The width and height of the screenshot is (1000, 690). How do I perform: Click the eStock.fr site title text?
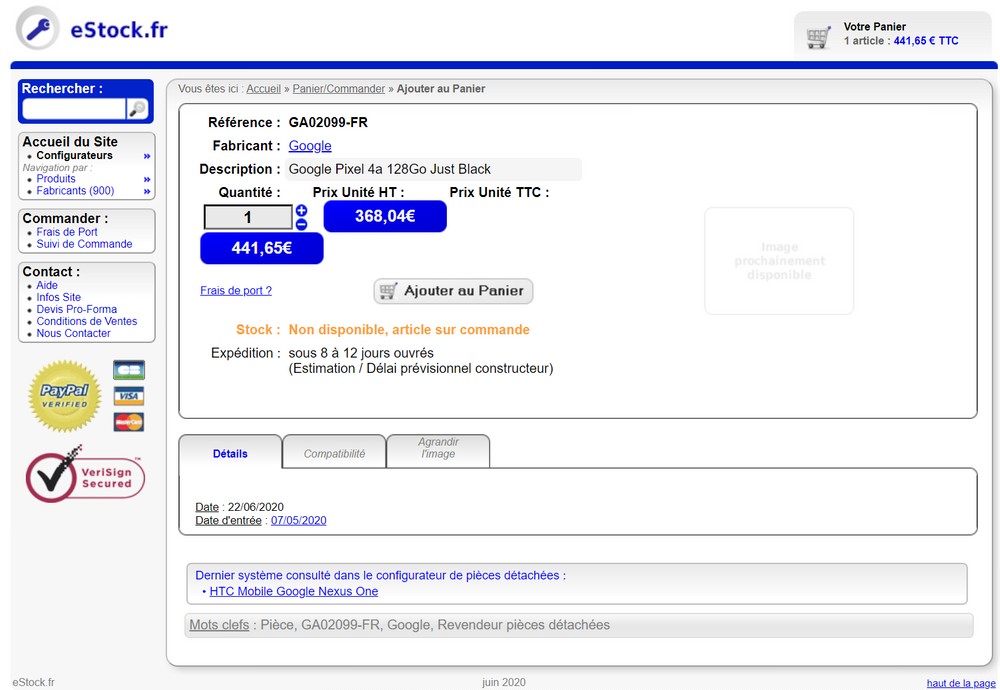(x=119, y=29)
